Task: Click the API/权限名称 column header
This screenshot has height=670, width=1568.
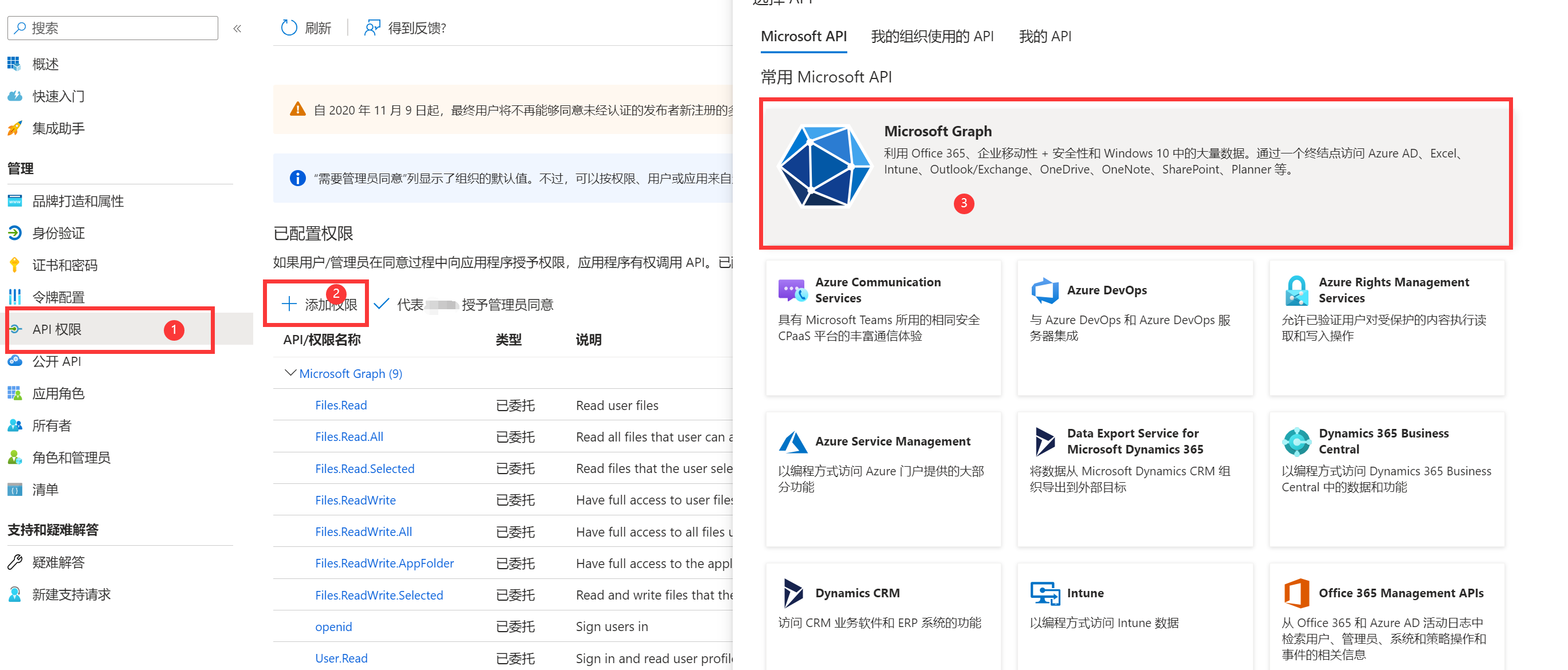Action: coord(322,340)
